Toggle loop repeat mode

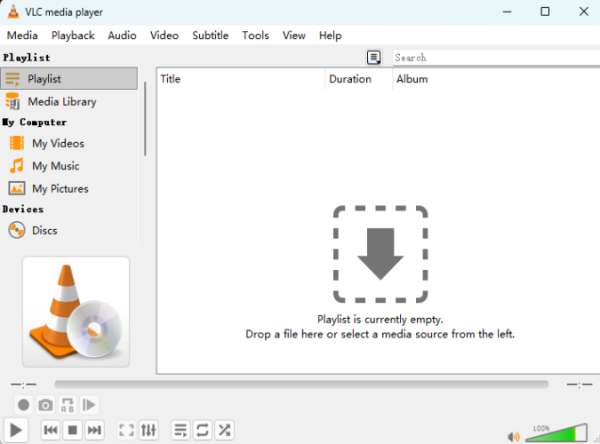pyautogui.click(x=202, y=430)
